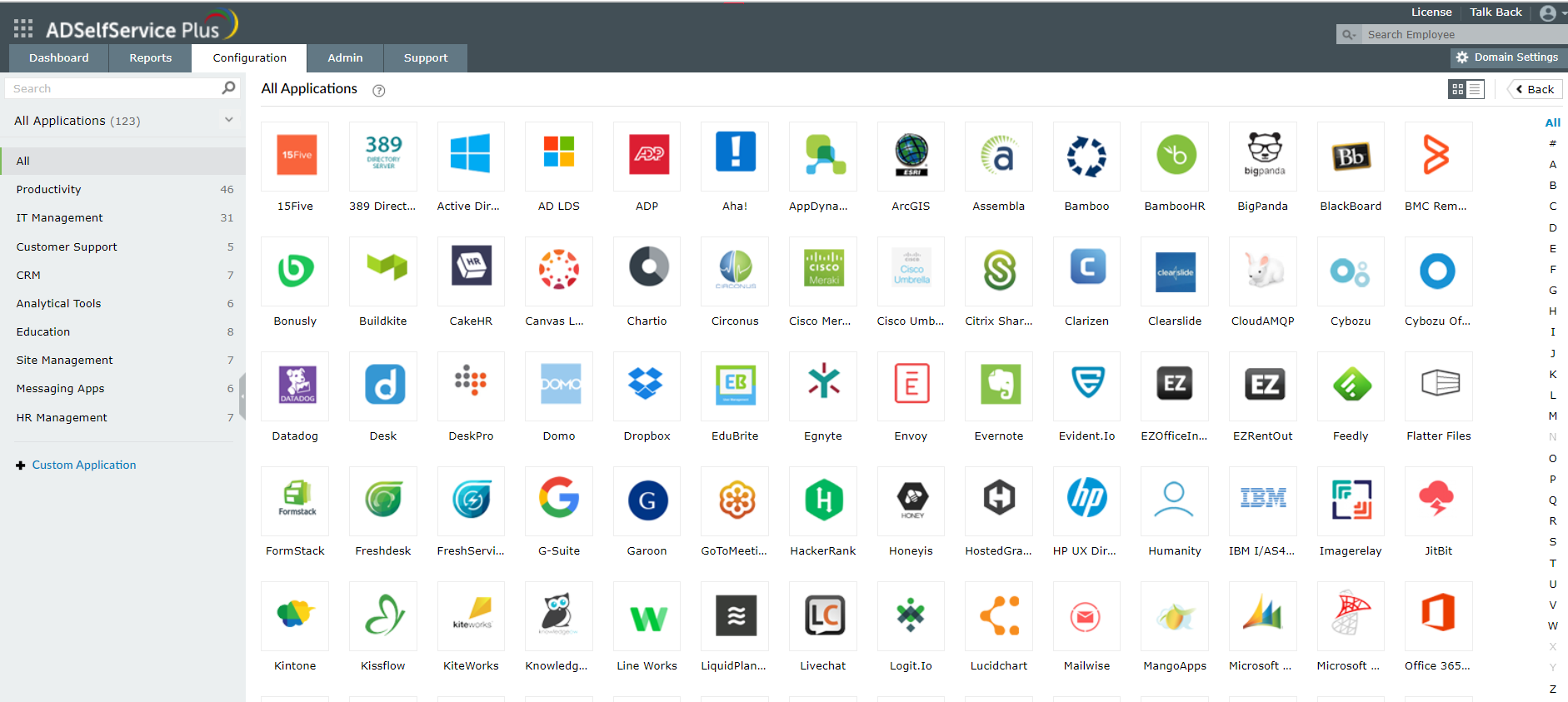Open the BlackBoard Bb icon

click(x=1351, y=156)
